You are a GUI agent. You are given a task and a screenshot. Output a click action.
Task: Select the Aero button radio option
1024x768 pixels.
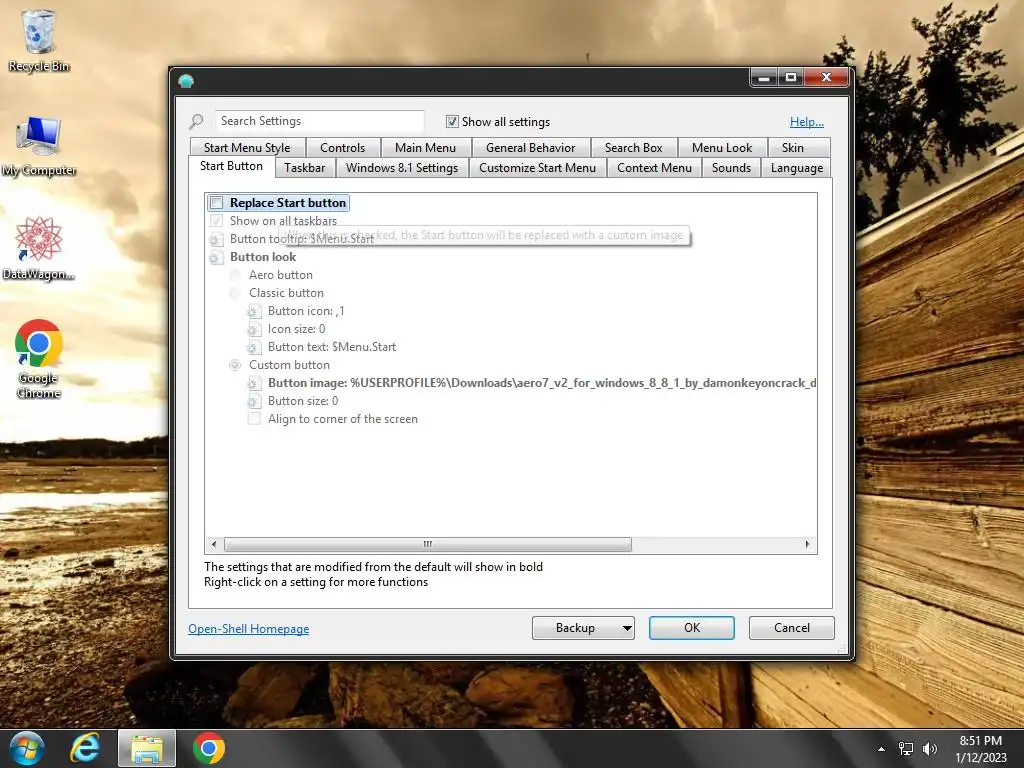click(235, 276)
